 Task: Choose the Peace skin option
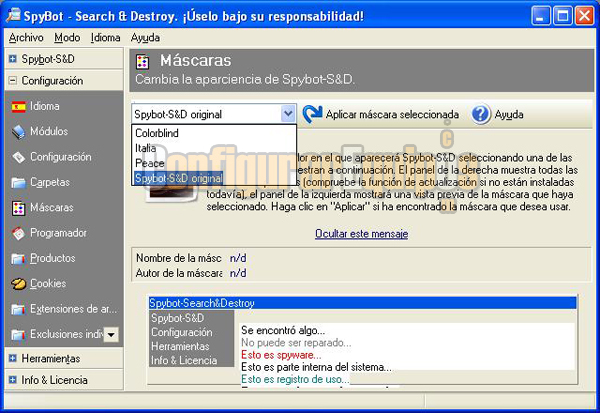click(x=214, y=163)
